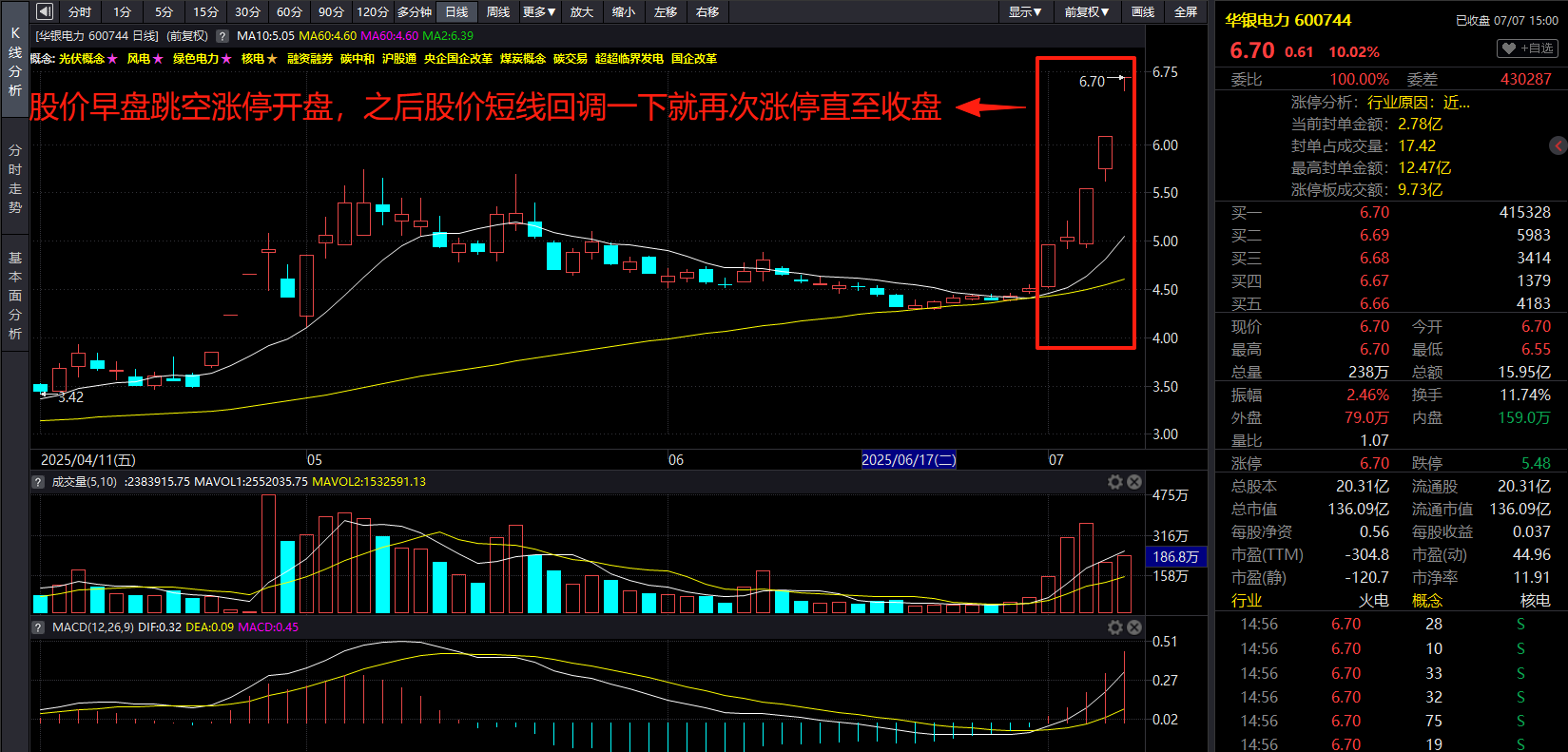The height and width of the screenshot is (752, 1568).
Task: Click the 186.8万 volume axis marker
Action: point(1176,557)
